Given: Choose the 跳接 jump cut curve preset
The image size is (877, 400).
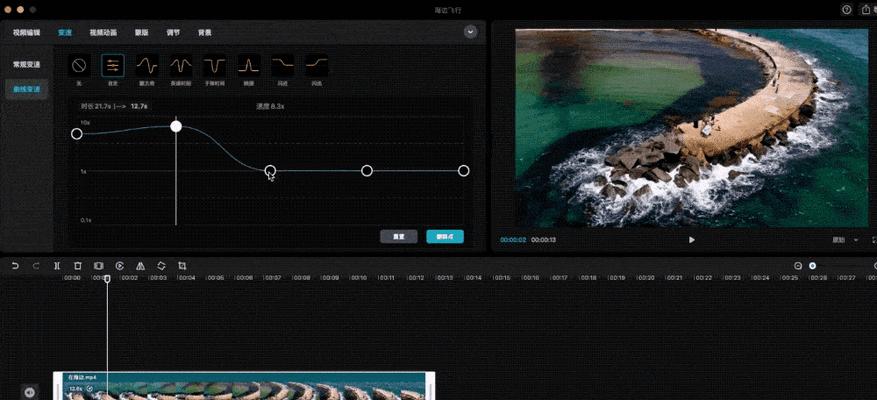Looking at the screenshot, I should pyautogui.click(x=249, y=66).
